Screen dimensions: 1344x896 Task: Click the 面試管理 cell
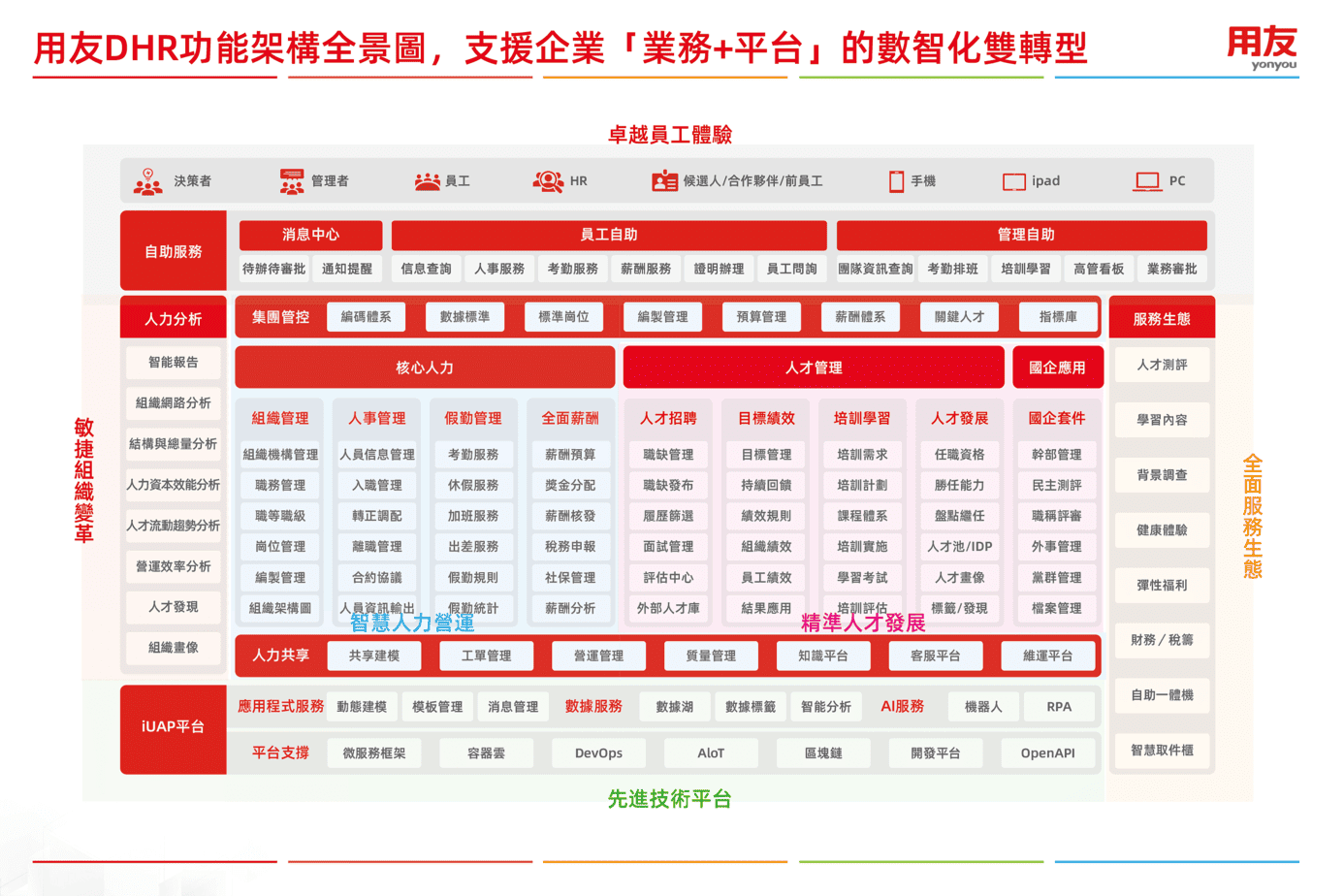tap(668, 547)
